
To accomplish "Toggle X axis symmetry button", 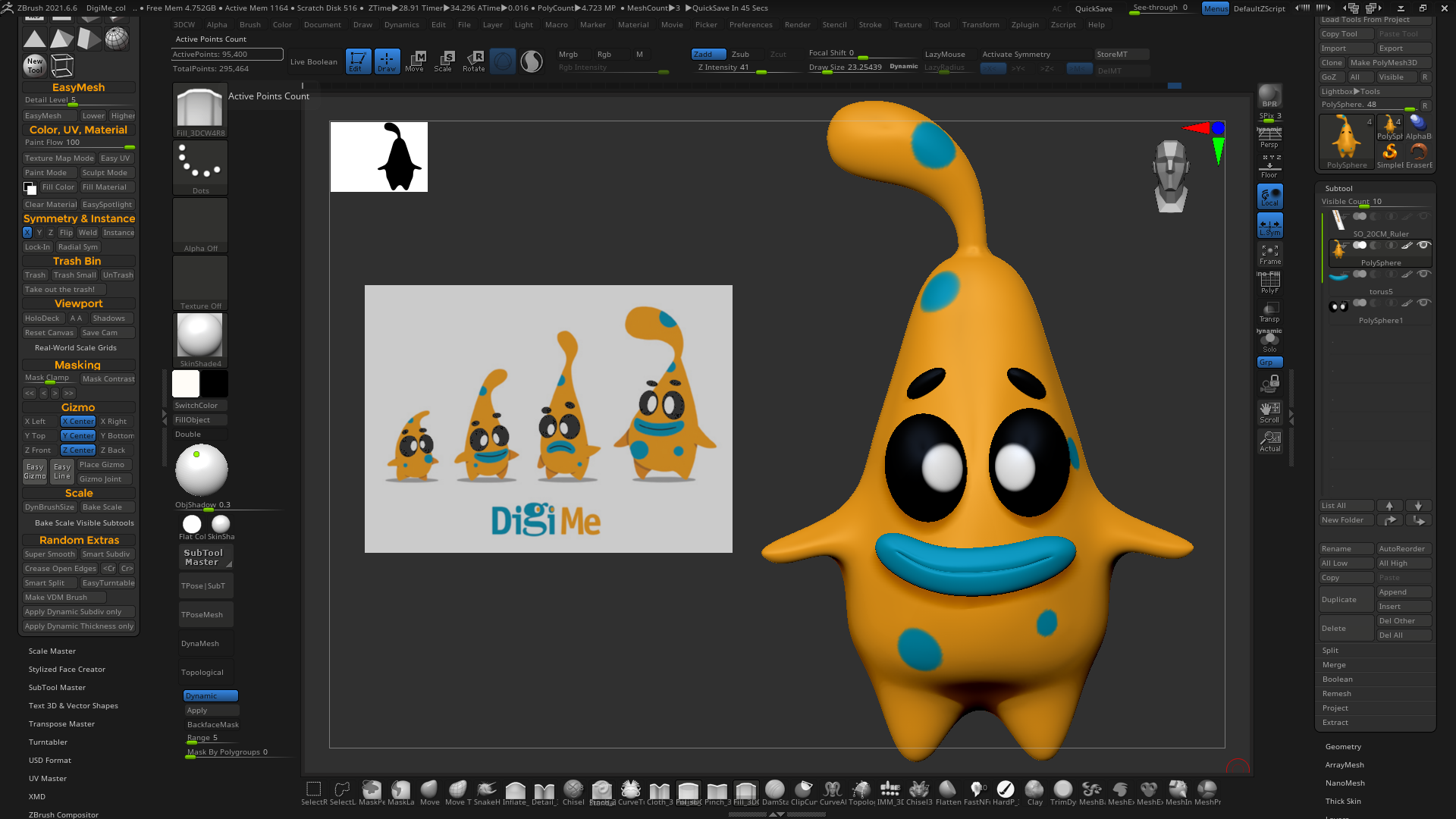I will pos(27,233).
